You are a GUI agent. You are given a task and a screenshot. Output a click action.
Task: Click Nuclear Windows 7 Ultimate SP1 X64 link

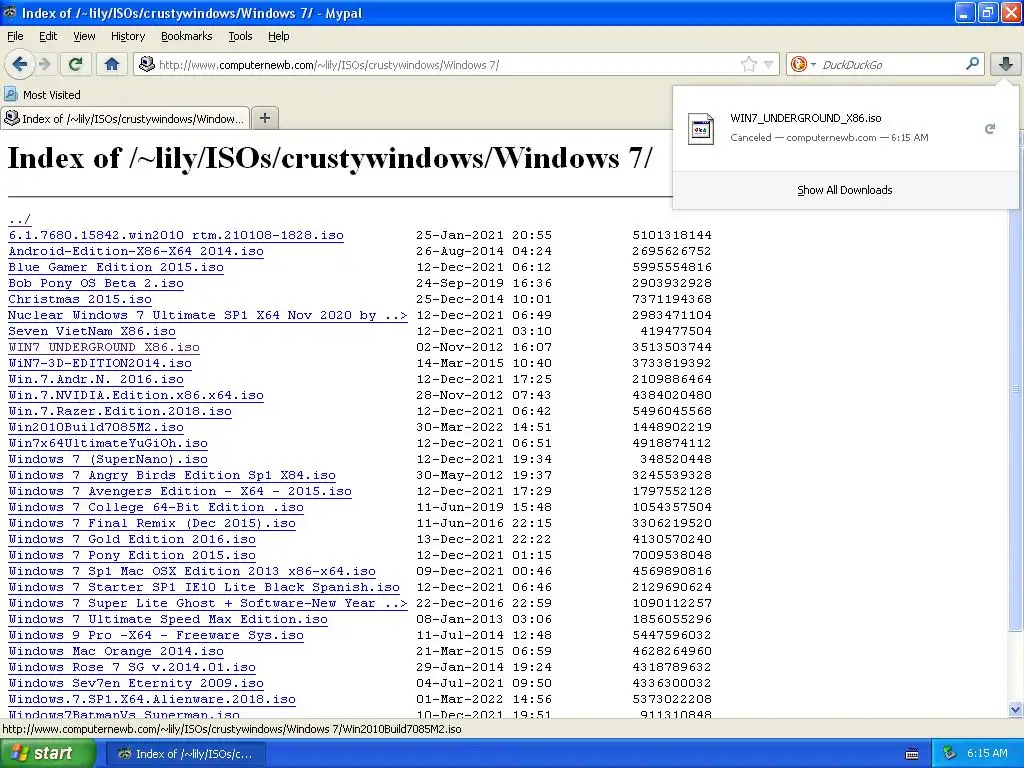click(208, 315)
